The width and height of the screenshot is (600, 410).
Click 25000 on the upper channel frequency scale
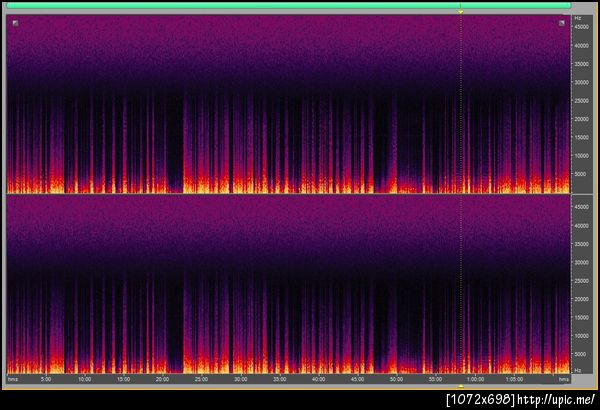(581, 101)
